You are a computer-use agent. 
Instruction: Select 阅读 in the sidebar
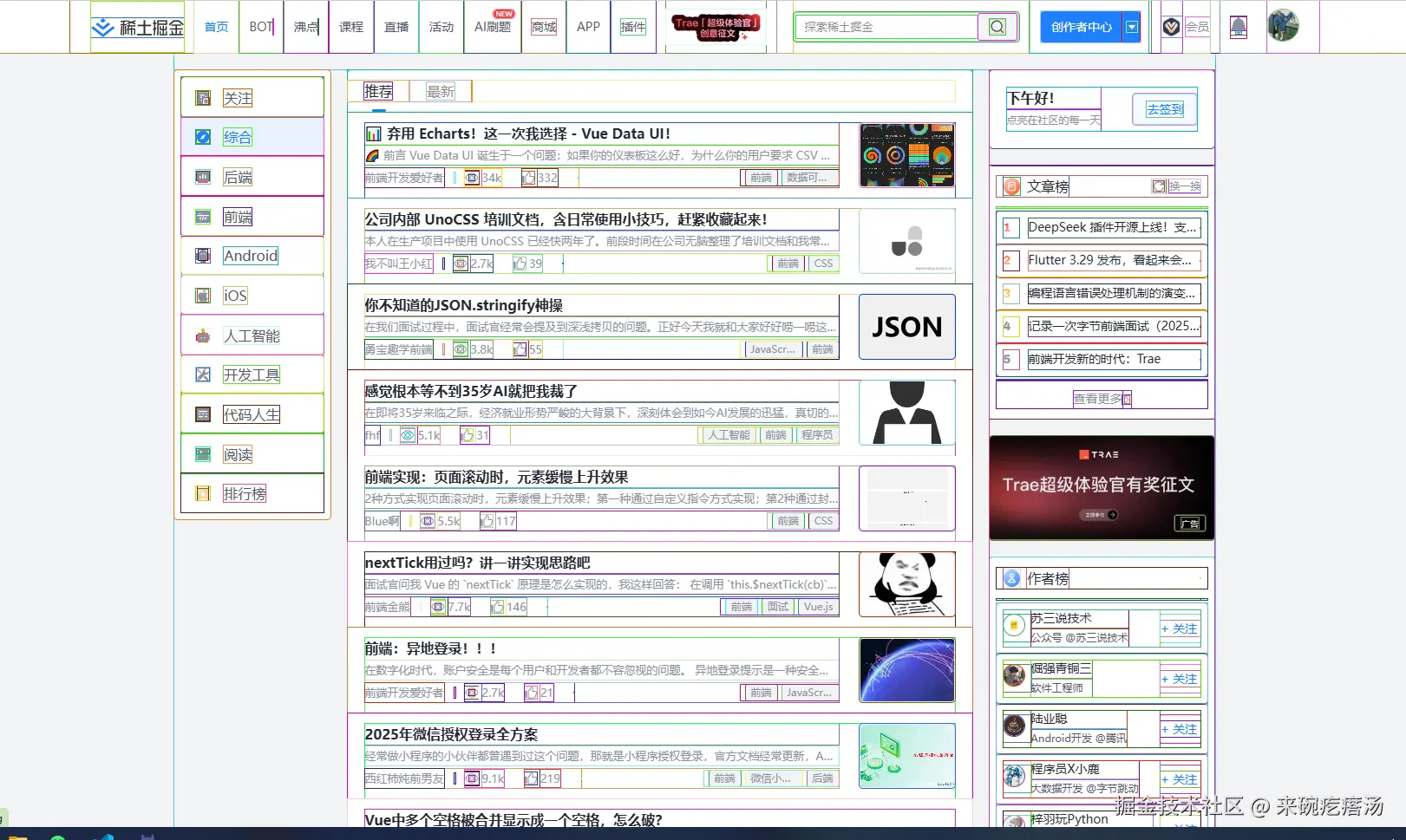click(252, 454)
